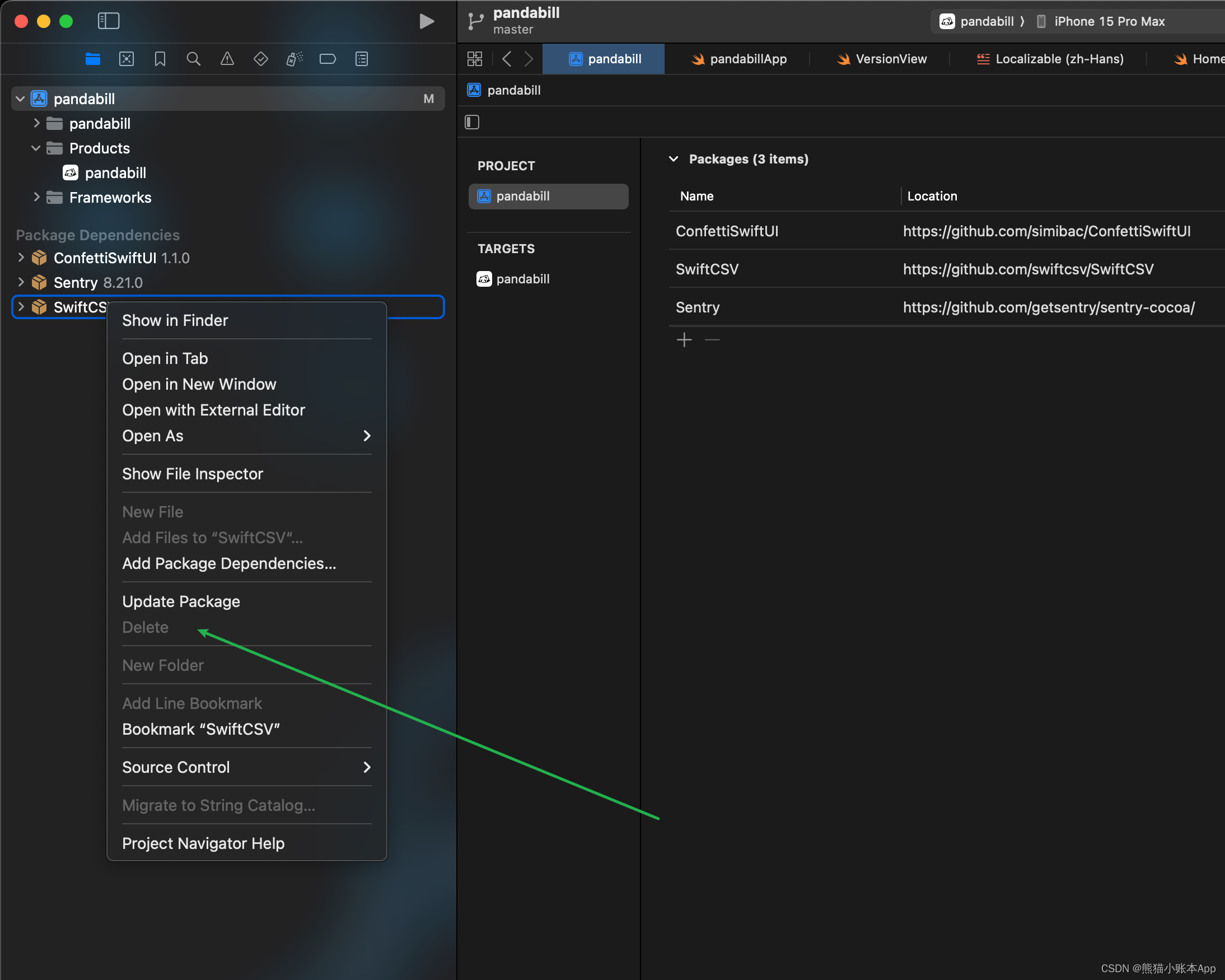Toggle the project targets list panel

tap(472, 122)
